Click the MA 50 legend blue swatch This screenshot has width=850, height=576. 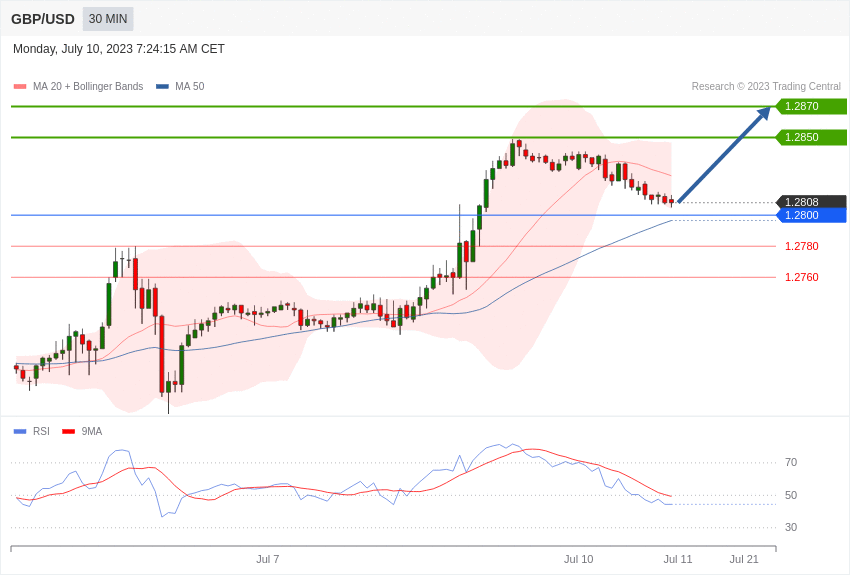[x=162, y=86]
